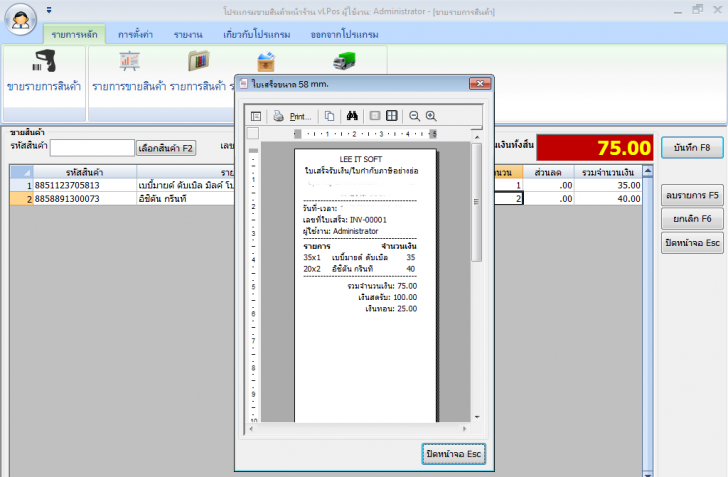The width and height of the screenshot is (728, 477).
Task: Click the อิชิตัน กรีนที product name cell
Action: (x=186, y=199)
